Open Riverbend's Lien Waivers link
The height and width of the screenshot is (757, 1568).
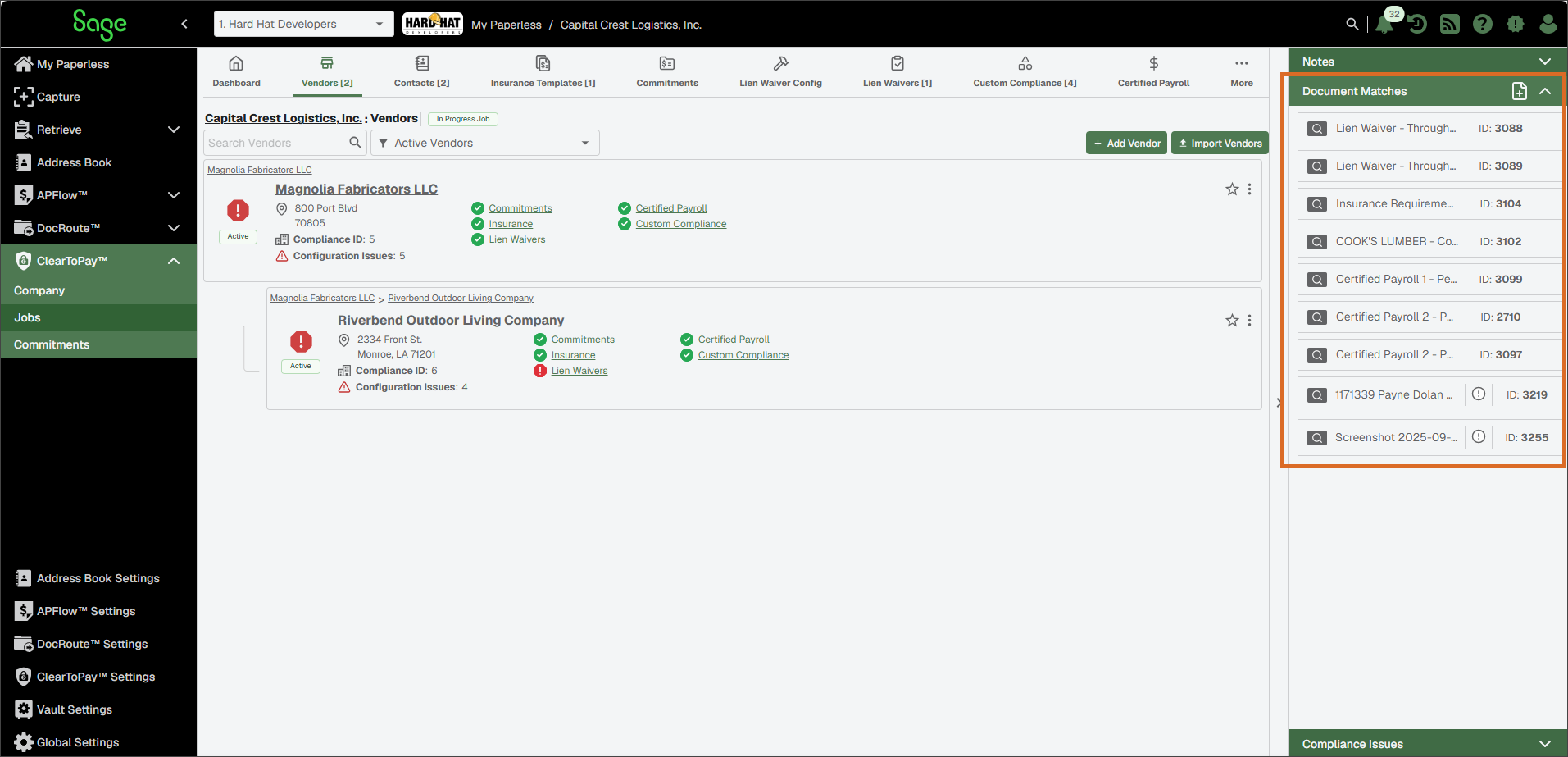[579, 371]
